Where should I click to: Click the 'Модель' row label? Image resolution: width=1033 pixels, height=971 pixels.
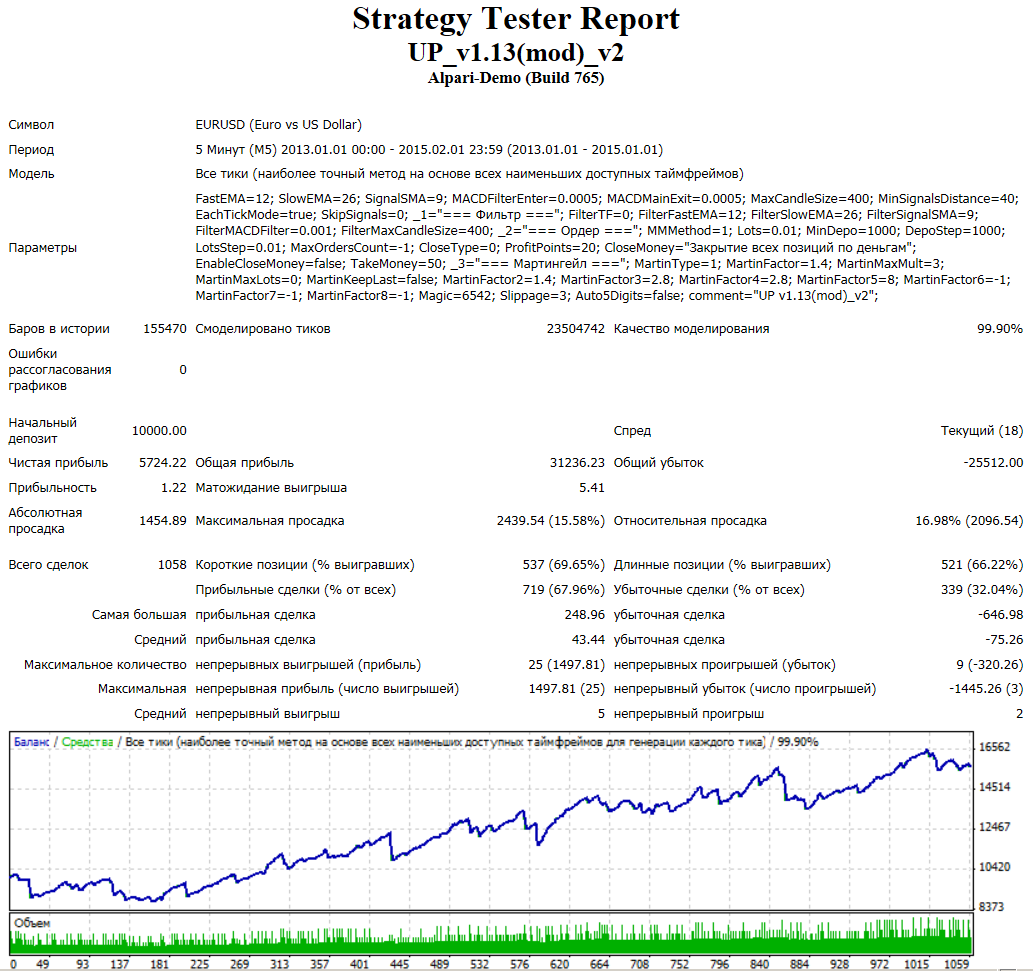(31, 174)
